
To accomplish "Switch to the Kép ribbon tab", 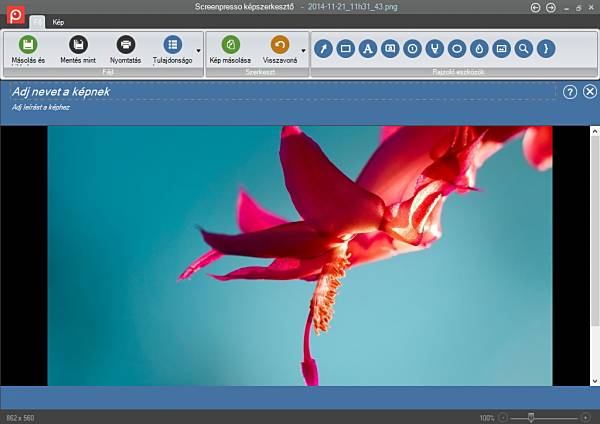I will pos(58,21).
